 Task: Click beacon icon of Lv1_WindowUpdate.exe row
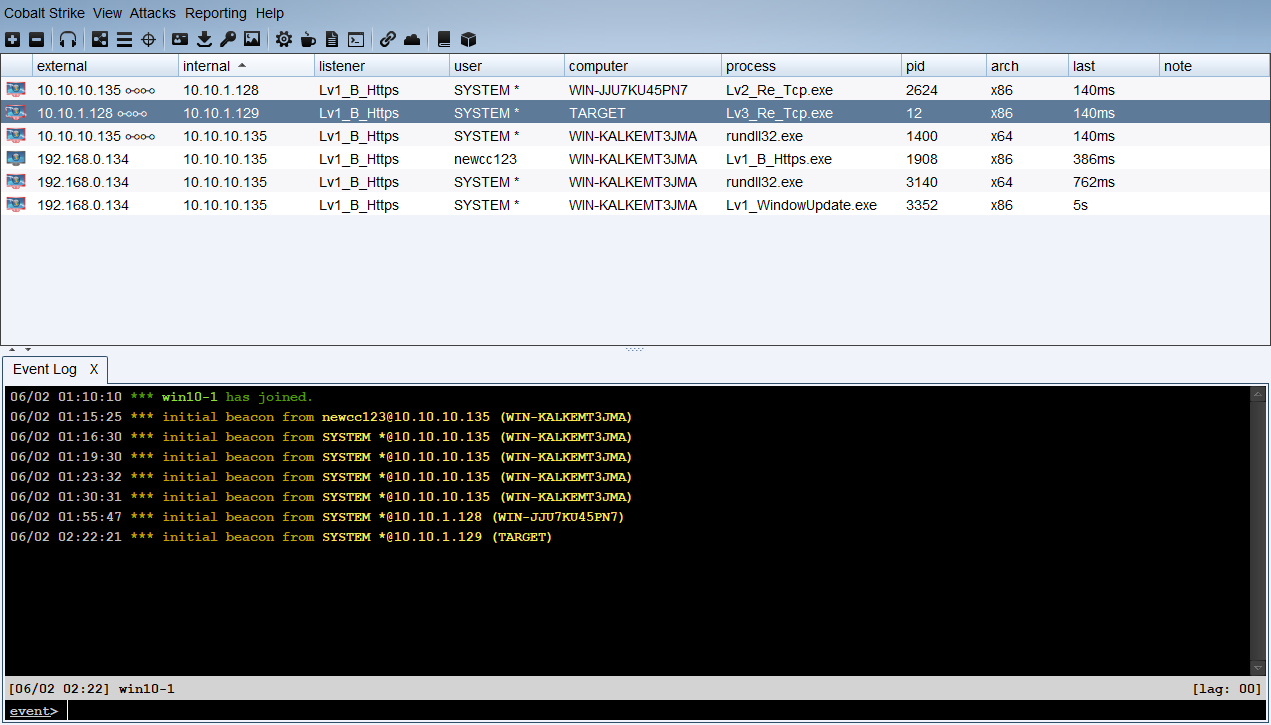(16, 205)
